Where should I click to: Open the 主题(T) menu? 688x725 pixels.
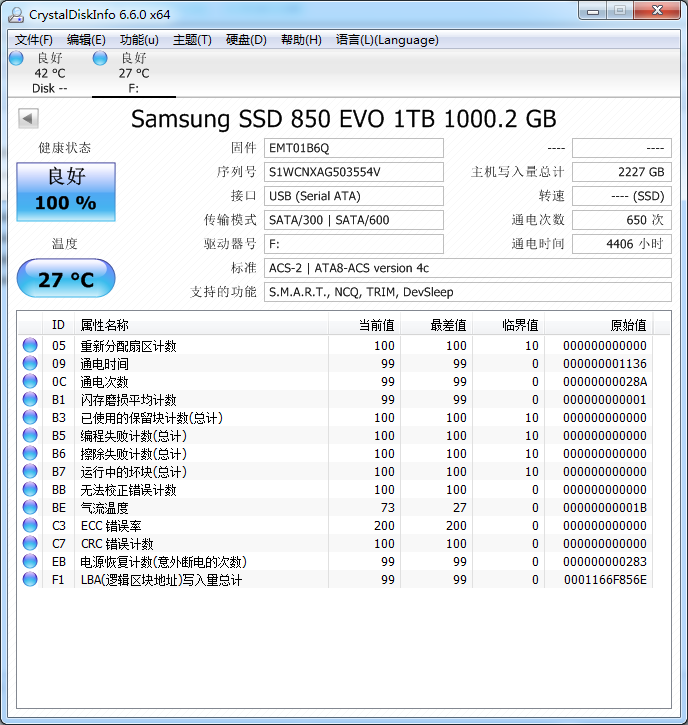pos(192,40)
